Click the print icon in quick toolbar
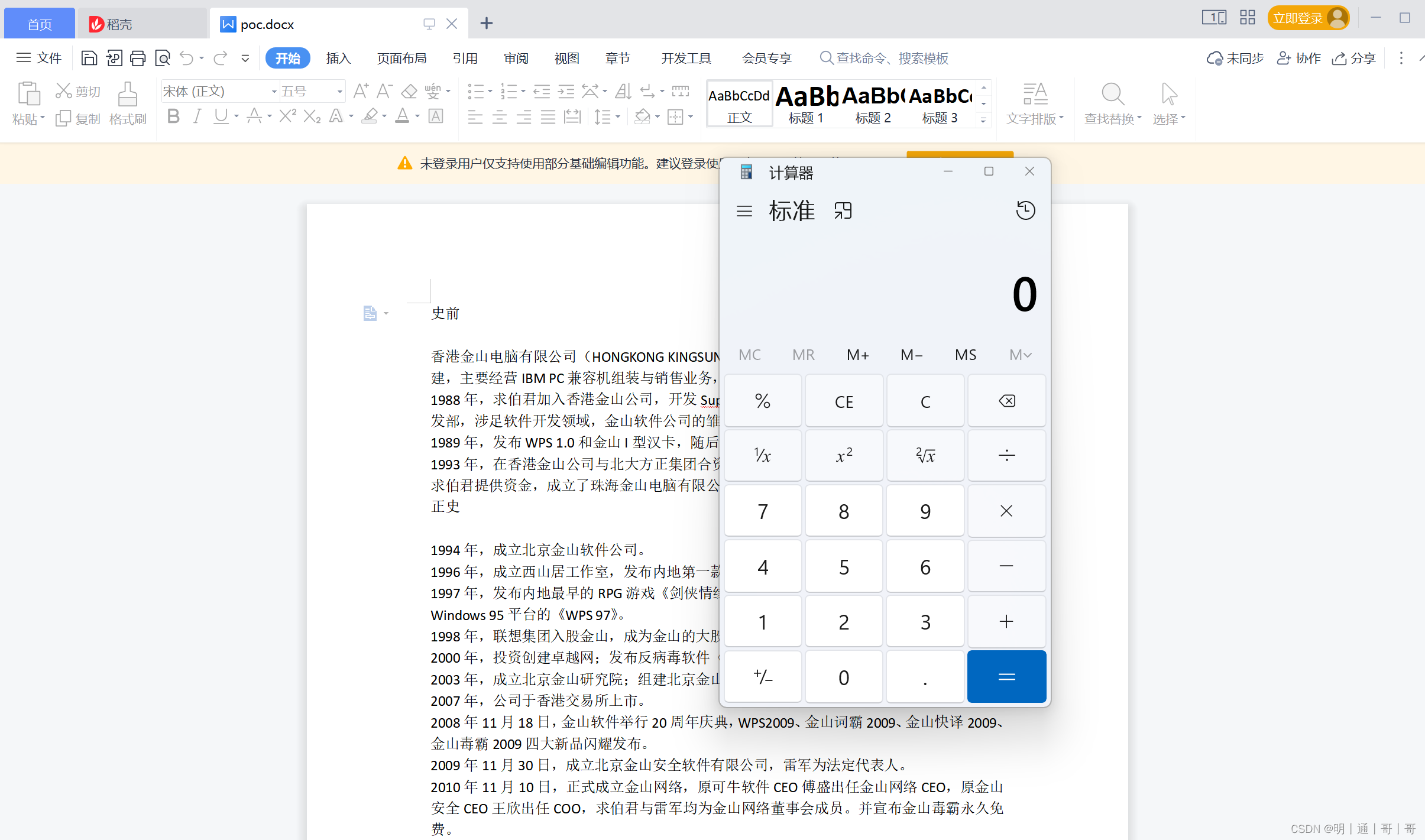Image resolution: width=1425 pixels, height=840 pixels. coord(138,58)
